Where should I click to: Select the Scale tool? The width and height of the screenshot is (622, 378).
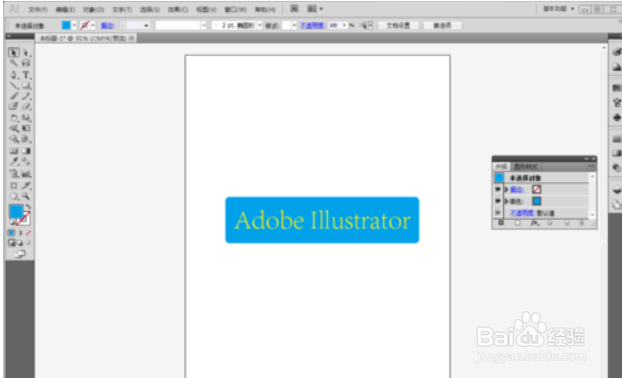coord(26,118)
